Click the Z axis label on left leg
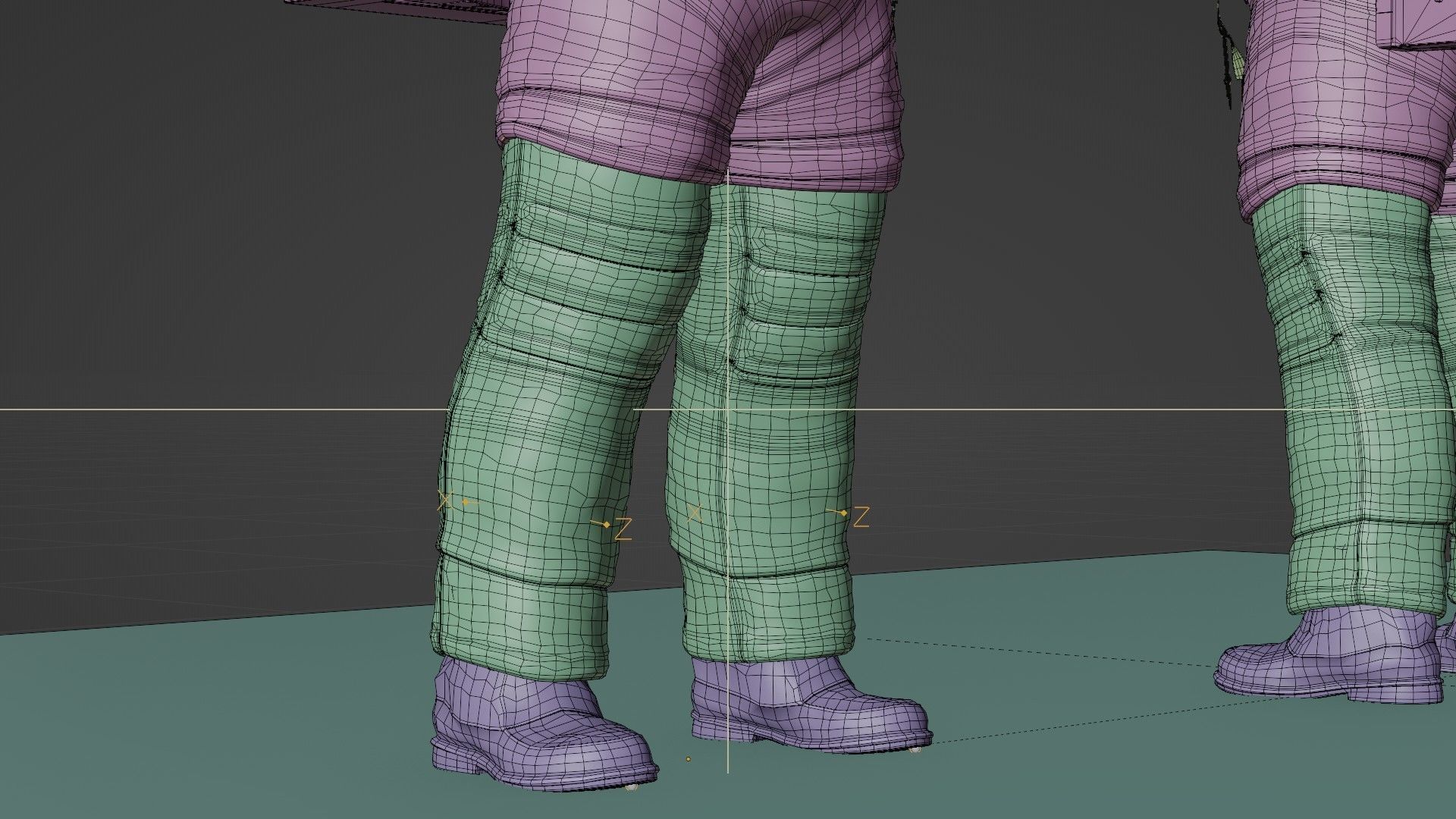 pos(623,529)
